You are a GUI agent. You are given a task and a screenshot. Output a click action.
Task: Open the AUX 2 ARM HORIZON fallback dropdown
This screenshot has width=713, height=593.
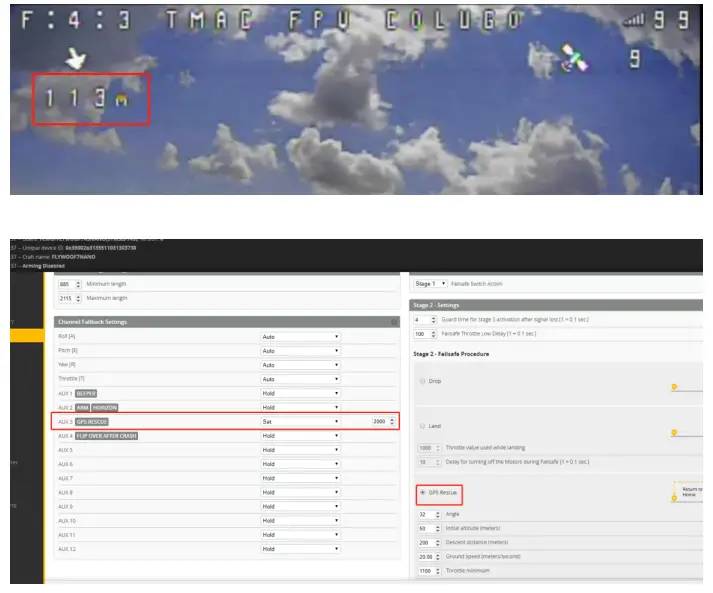pyautogui.click(x=301, y=407)
